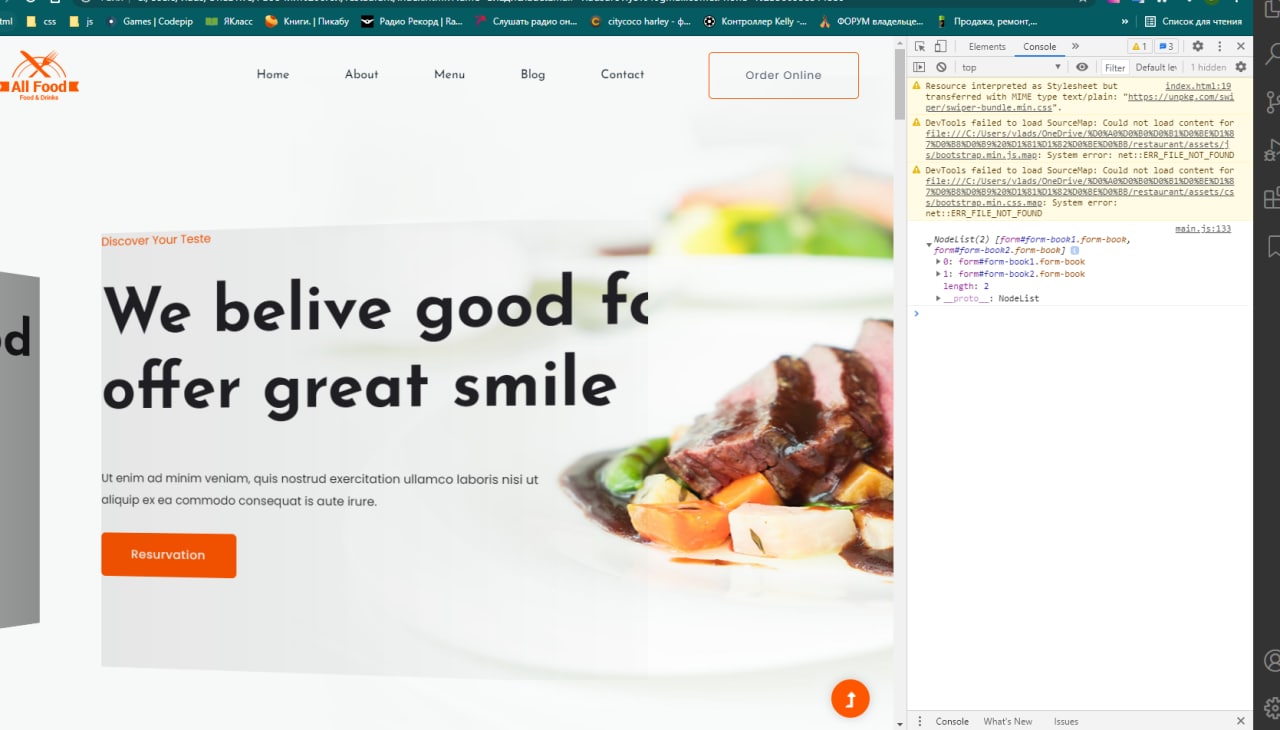Click the orange Resurvation button
1280x730 pixels.
pos(168,555)
